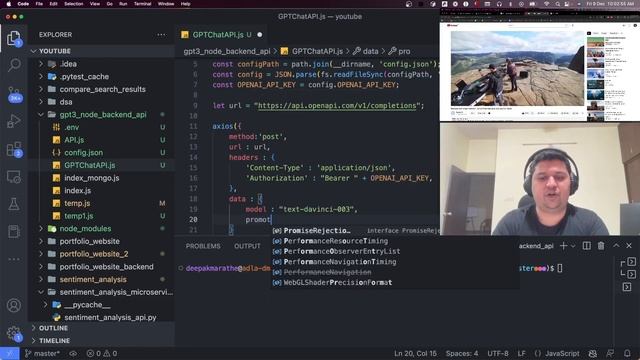Click Spaces: 4 indentation setting
Screen dimensions: 640x360
(462, 353)
